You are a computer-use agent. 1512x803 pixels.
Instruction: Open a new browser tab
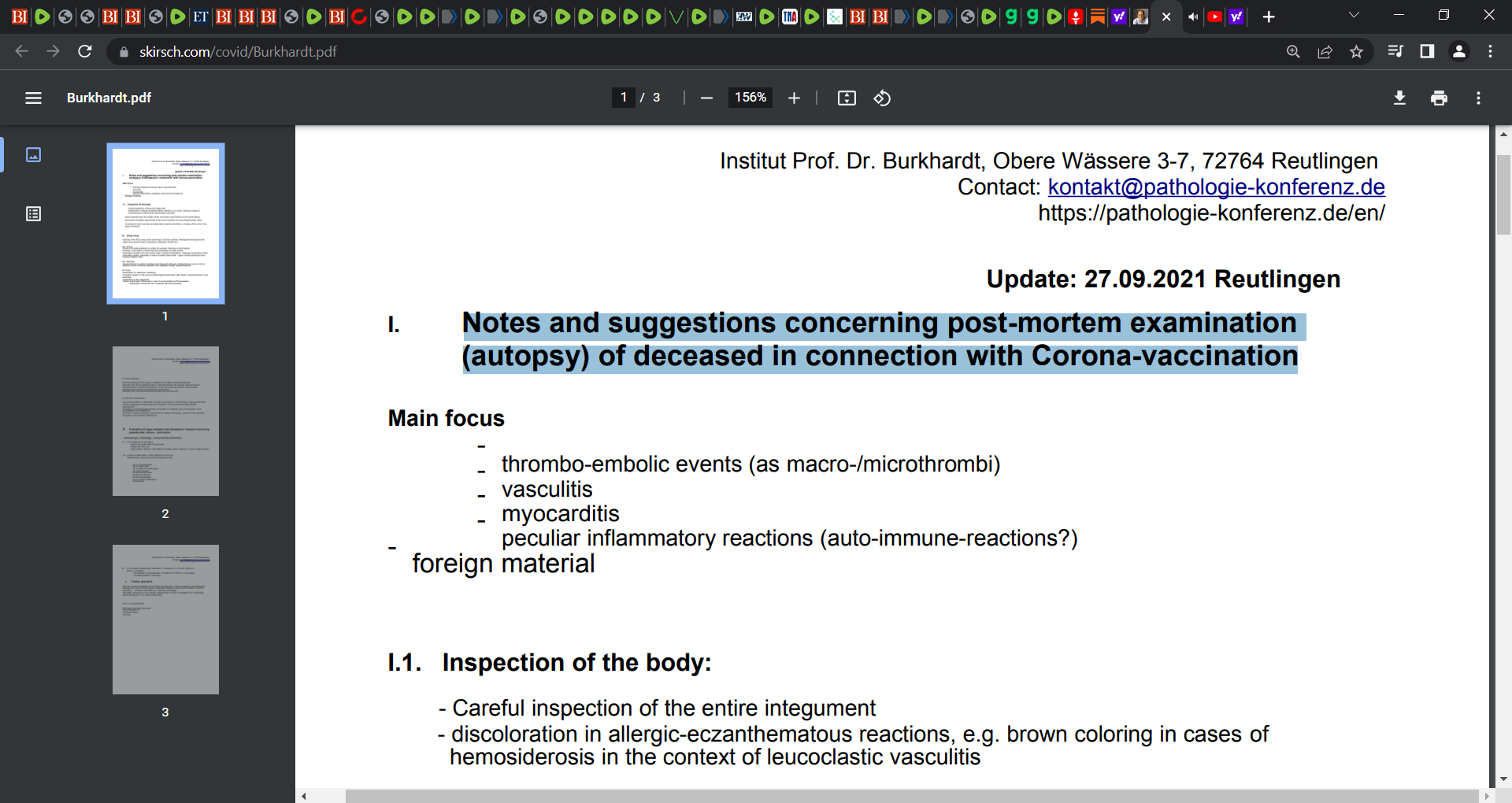click(1269, 17)
